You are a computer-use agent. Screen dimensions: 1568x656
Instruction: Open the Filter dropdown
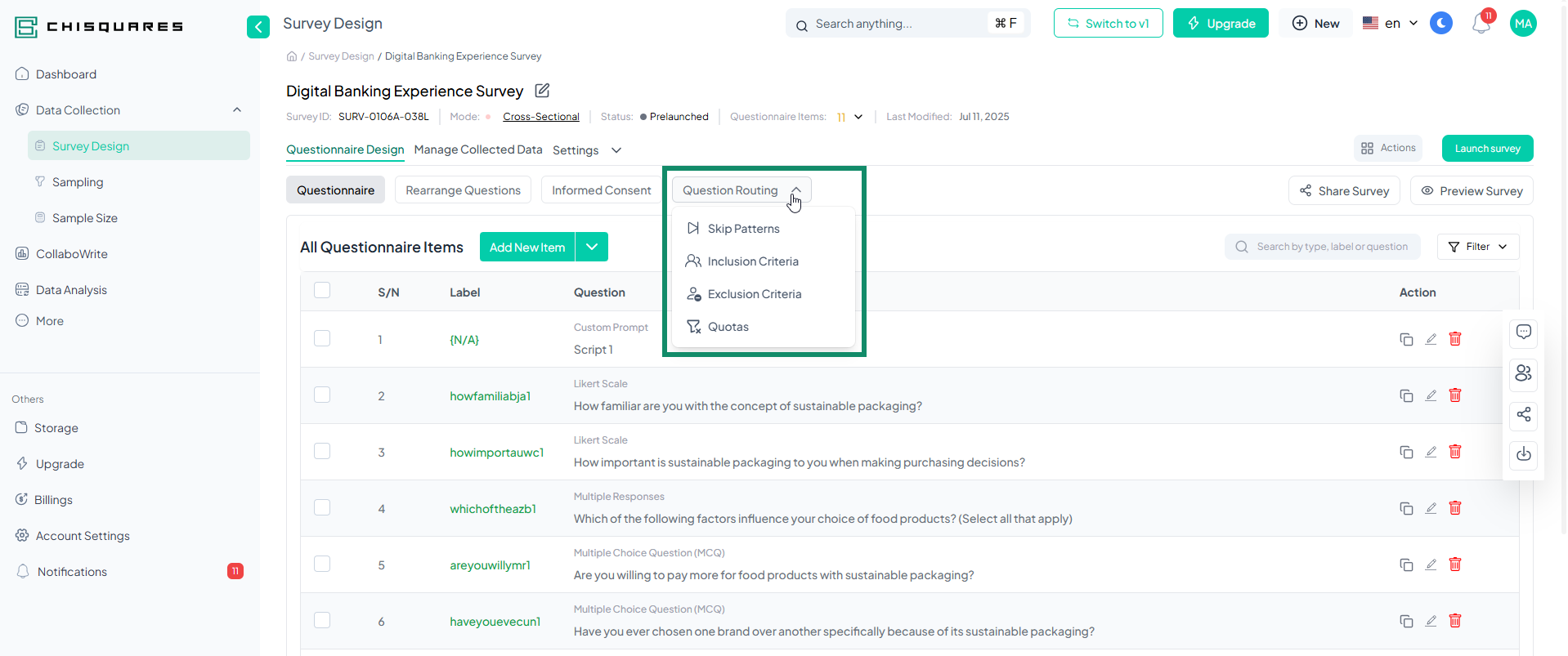[1477, 247]
